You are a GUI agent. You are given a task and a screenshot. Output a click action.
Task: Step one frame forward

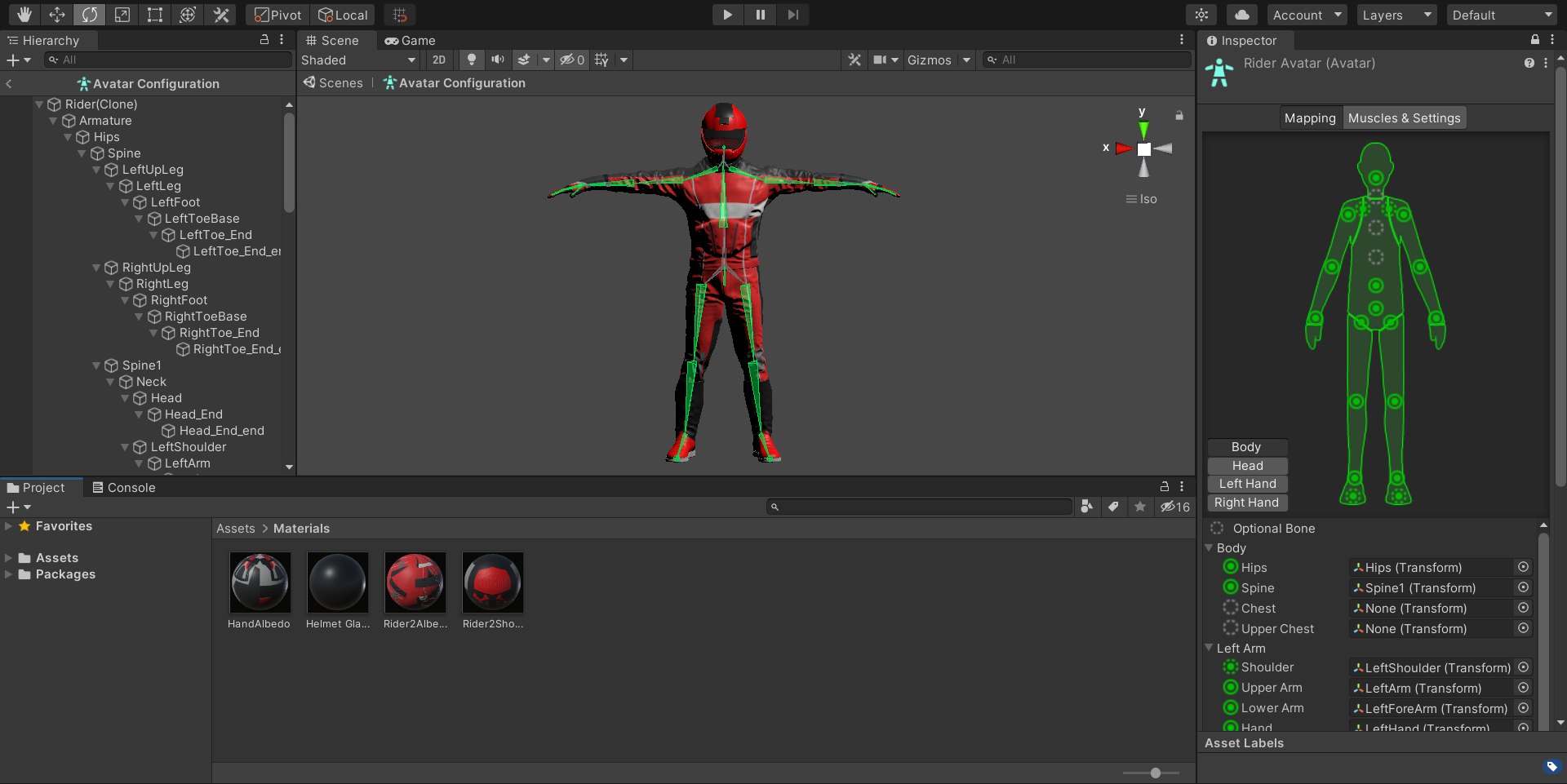click(x=792, y=15)
